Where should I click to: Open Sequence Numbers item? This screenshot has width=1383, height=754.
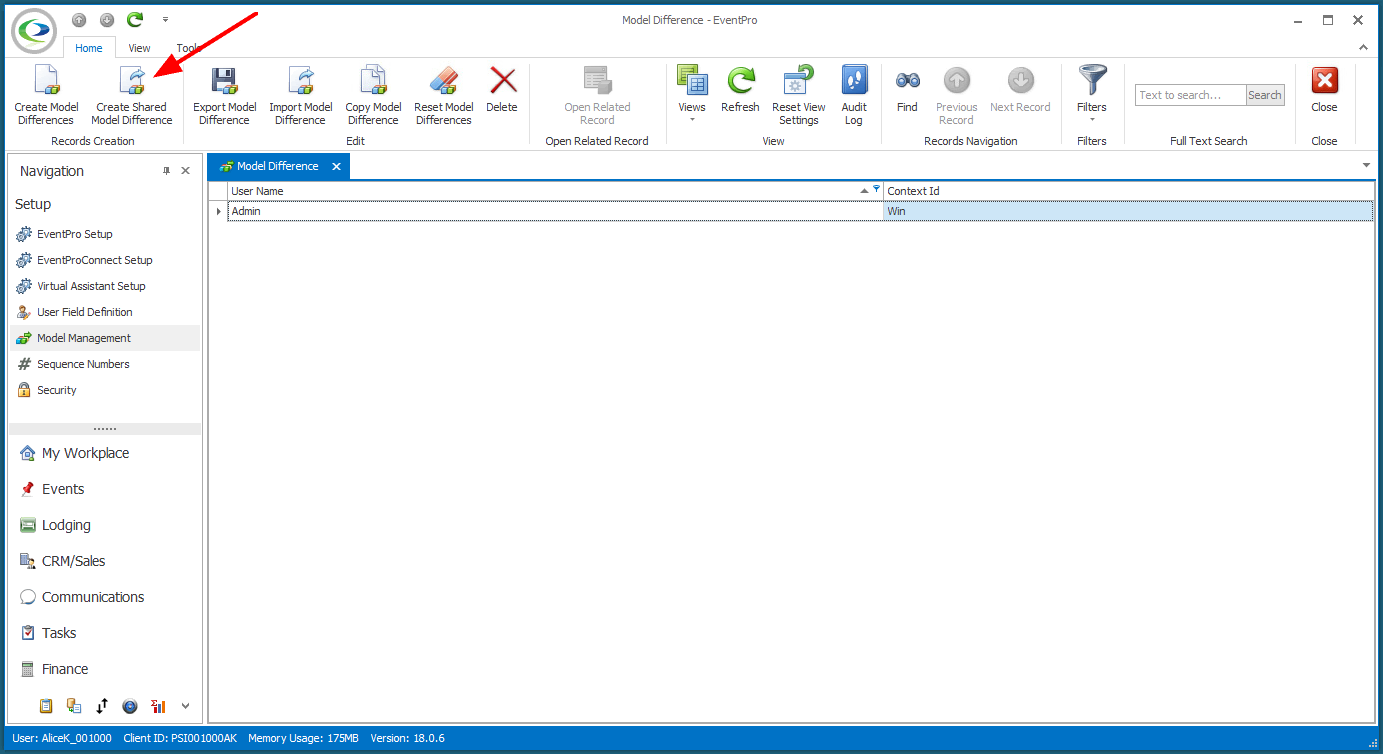(83, 364)
